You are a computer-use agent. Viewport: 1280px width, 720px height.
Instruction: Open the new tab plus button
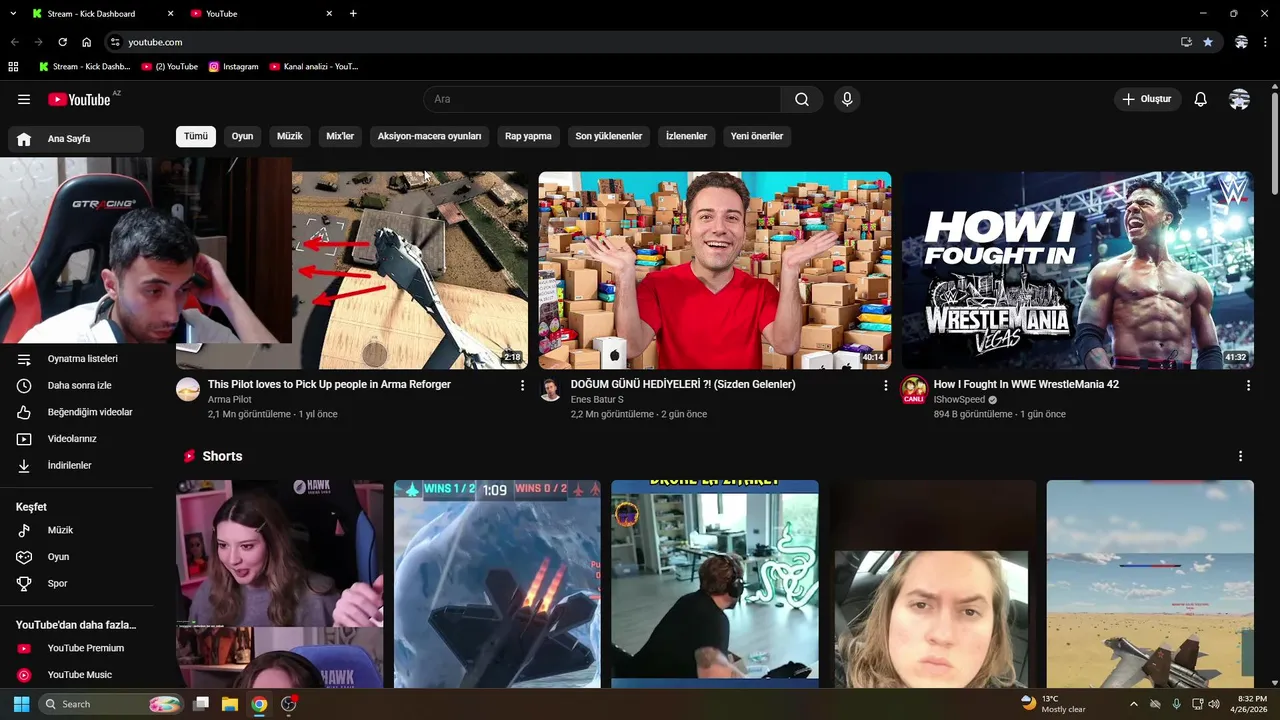(x=353, y=13)
